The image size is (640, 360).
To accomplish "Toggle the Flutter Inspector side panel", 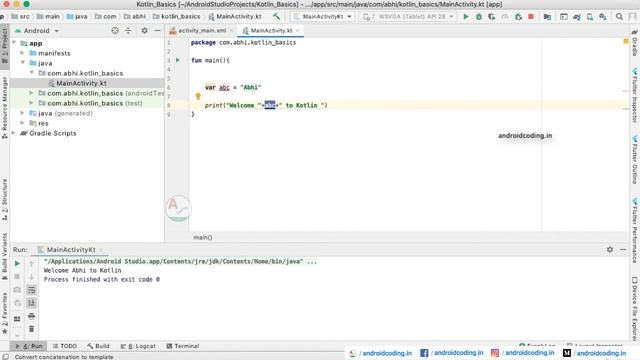I will click(635, 96).
